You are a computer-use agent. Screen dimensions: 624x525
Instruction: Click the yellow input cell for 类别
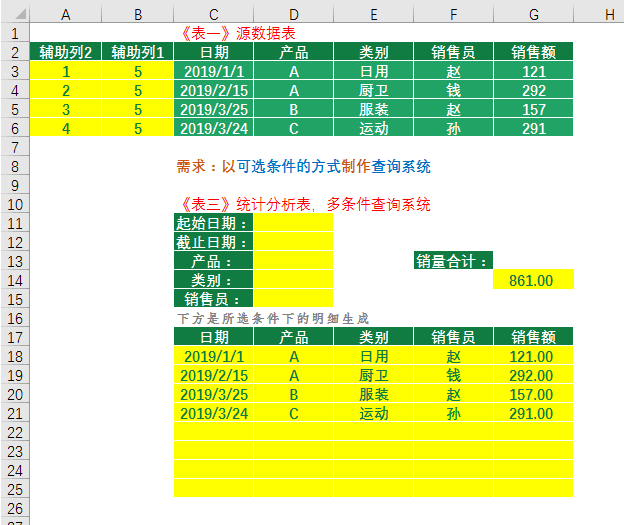pyautogui.click(x=293, y=280)
